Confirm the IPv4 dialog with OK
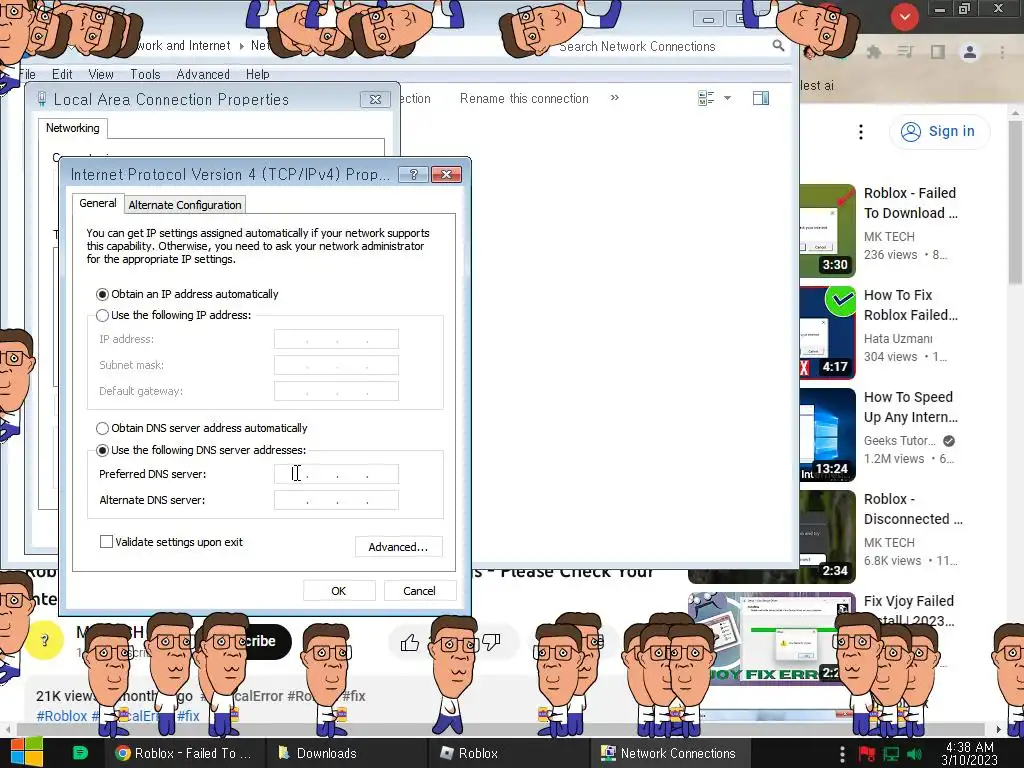This screenshot has height=768, width=1024. coord(339,591)
